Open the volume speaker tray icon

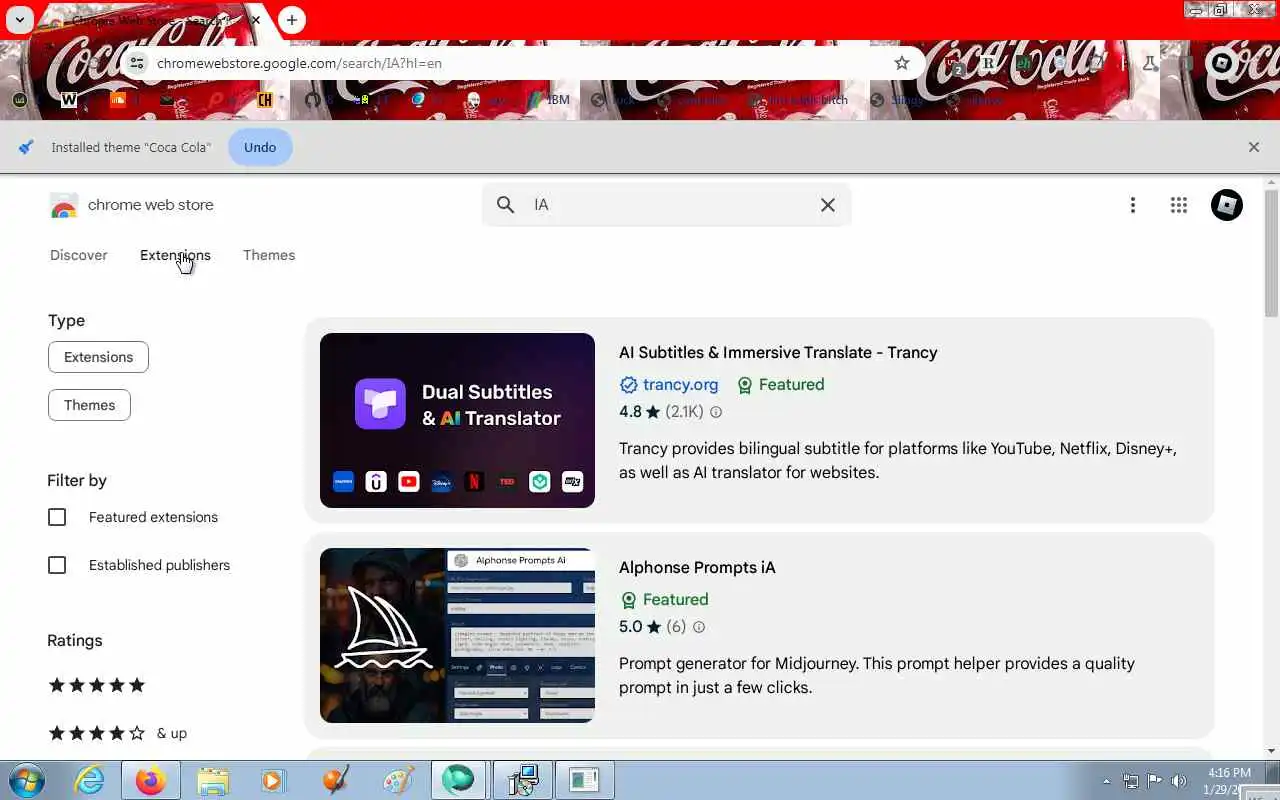click(x=1180, y=781)
